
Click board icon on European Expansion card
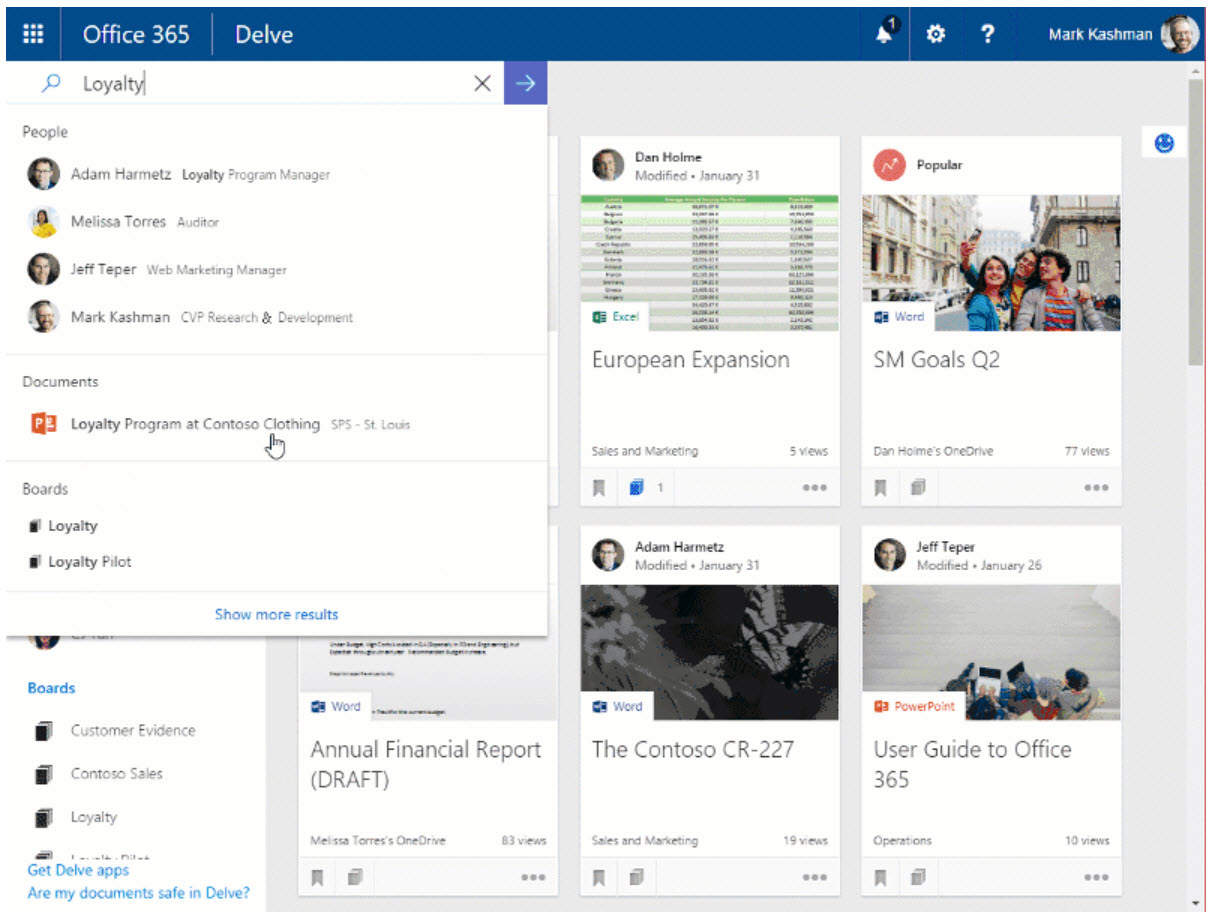pos(636,488)
